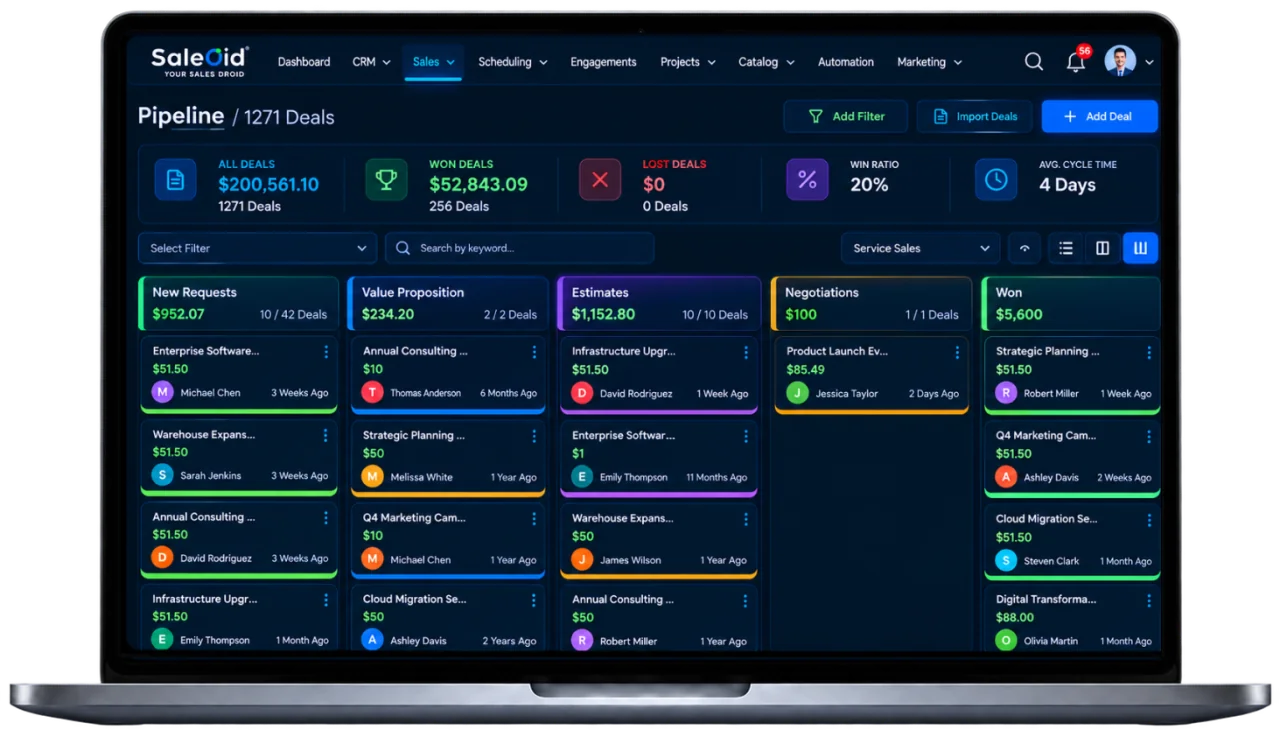Expand the Scheduling navigation dropdown
This screenshot has width=1280, height=730.
[513, 62]
